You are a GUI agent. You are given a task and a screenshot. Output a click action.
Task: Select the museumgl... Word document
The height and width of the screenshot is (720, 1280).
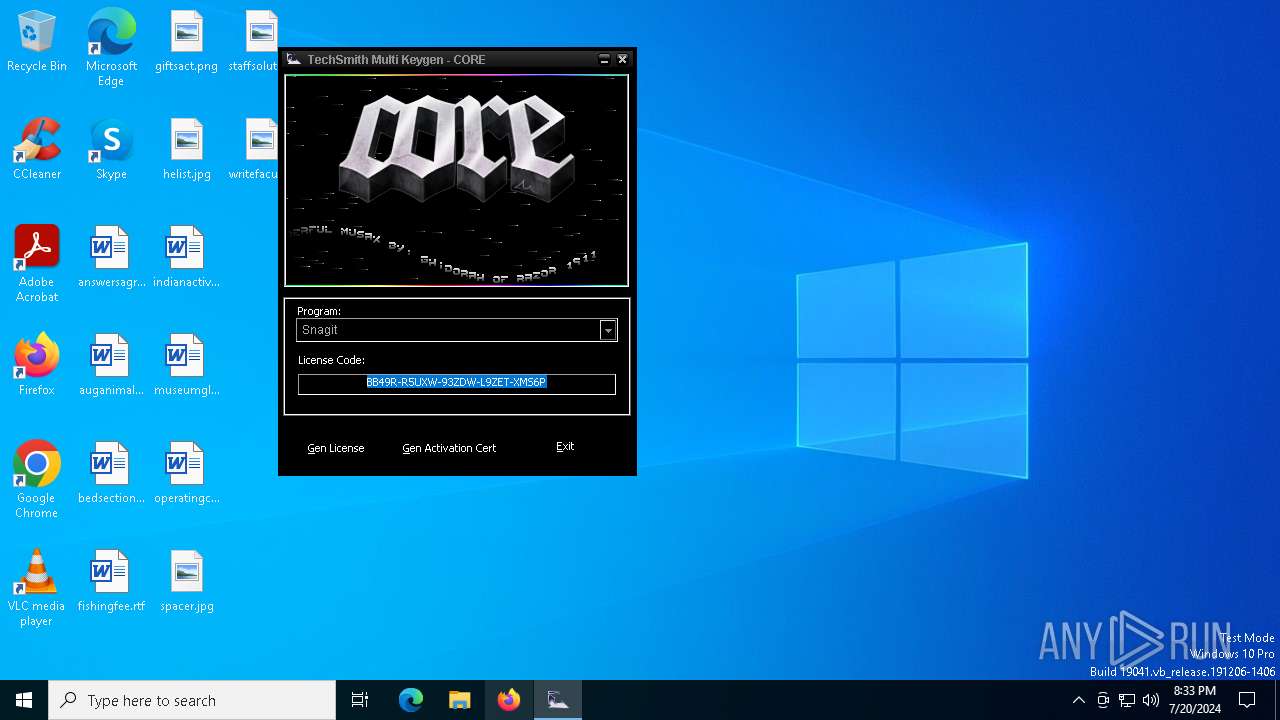click(x=186, y=366)
